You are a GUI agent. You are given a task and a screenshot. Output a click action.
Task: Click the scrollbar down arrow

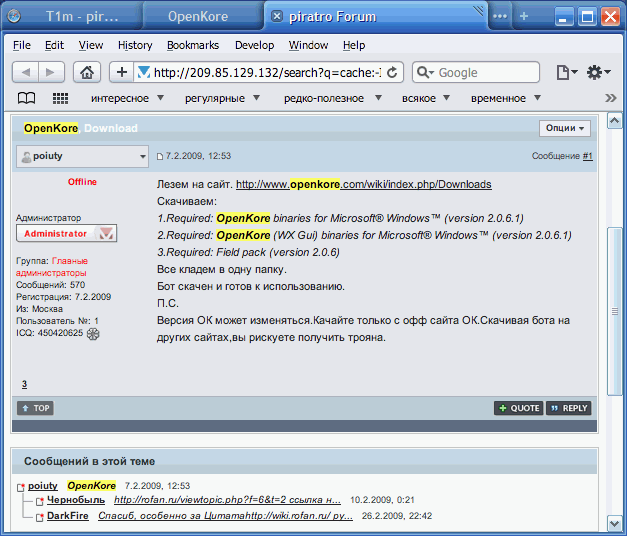point(614,523)
